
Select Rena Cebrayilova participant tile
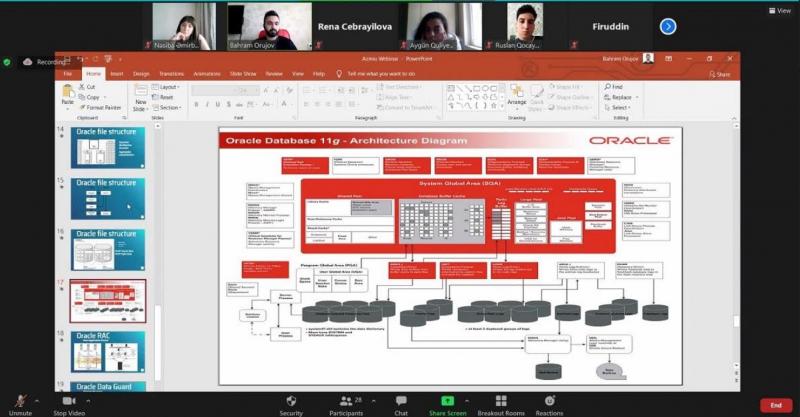pyautogui.click(x=355, y=27)
